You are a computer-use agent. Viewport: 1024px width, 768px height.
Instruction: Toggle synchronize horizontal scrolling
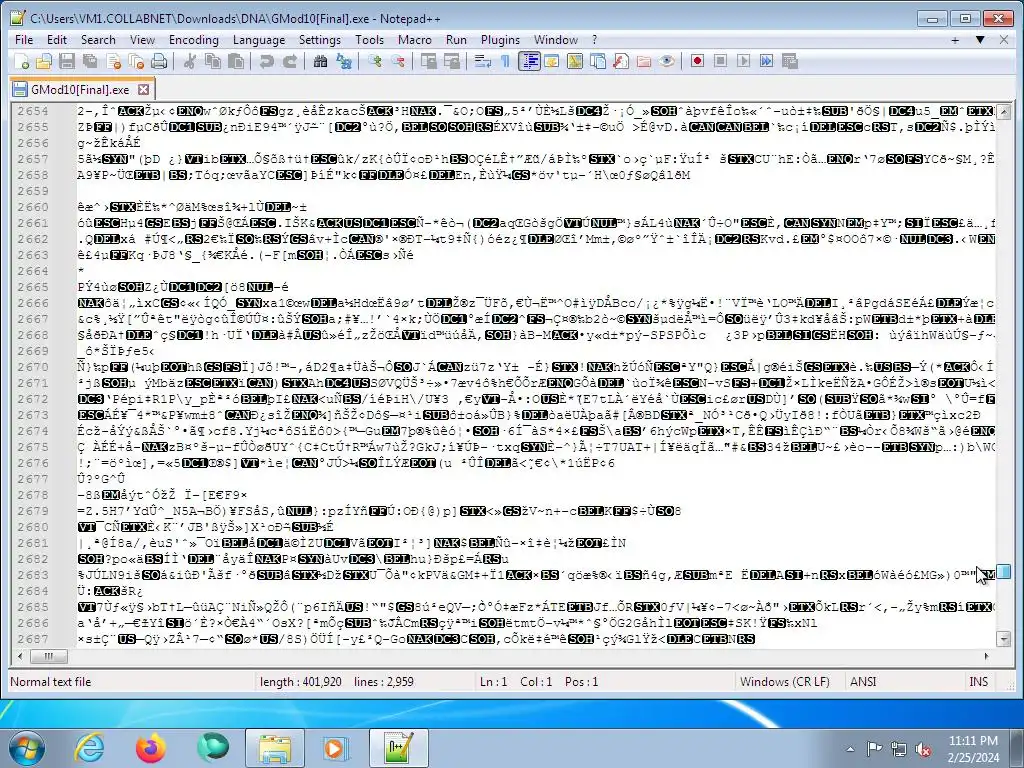tap(451, 61)
